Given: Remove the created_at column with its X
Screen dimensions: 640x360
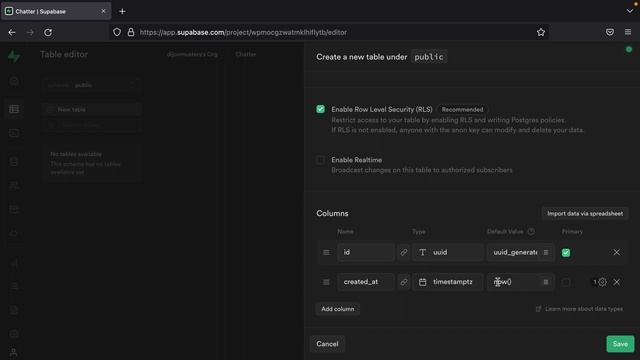Looking at the screenshot, I should point(616,282).
